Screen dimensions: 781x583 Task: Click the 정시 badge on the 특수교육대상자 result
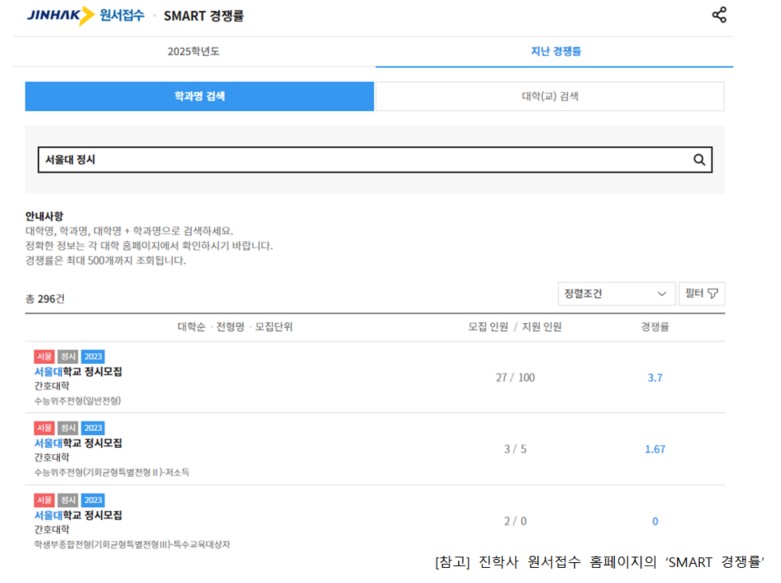click(x=68, y=500)
